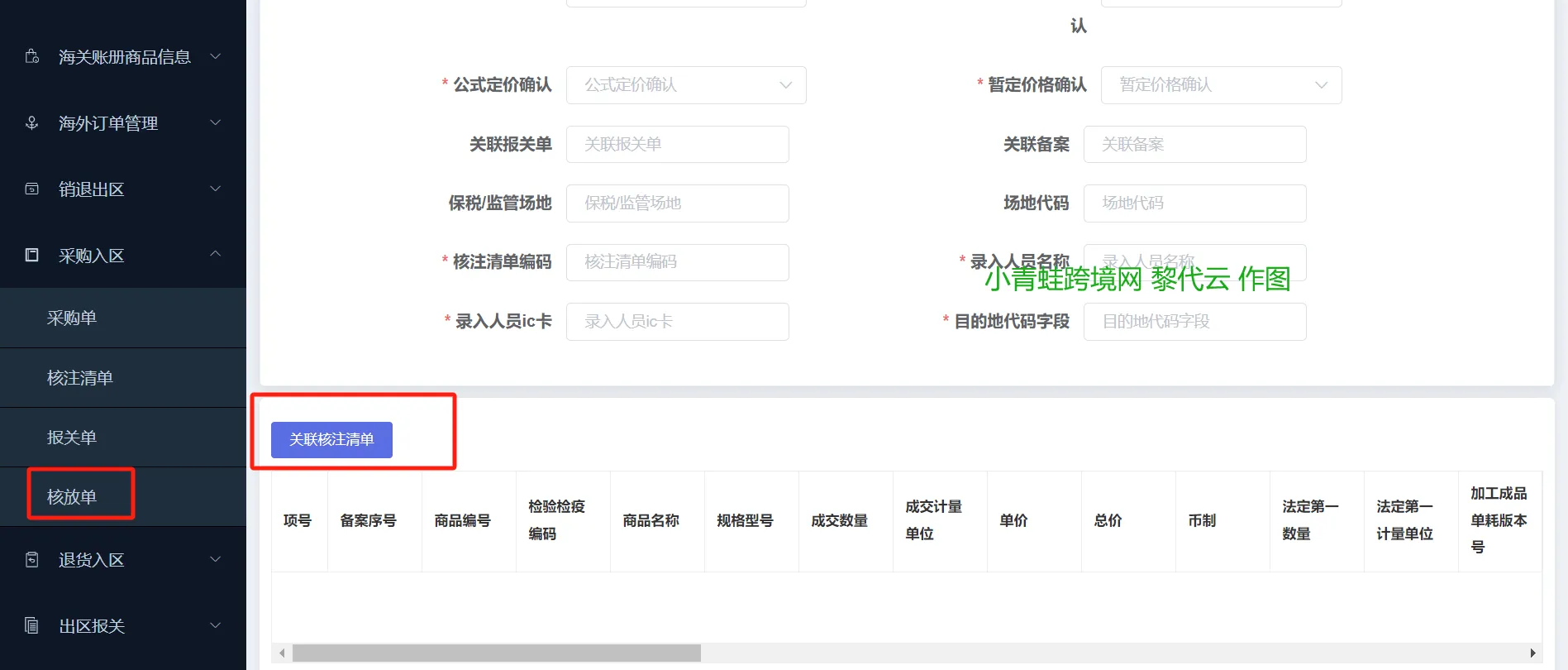Viewport: 1568px width, 670px height.
Task: Click the horizontal table scrollbar thumb
Action: 496,653
